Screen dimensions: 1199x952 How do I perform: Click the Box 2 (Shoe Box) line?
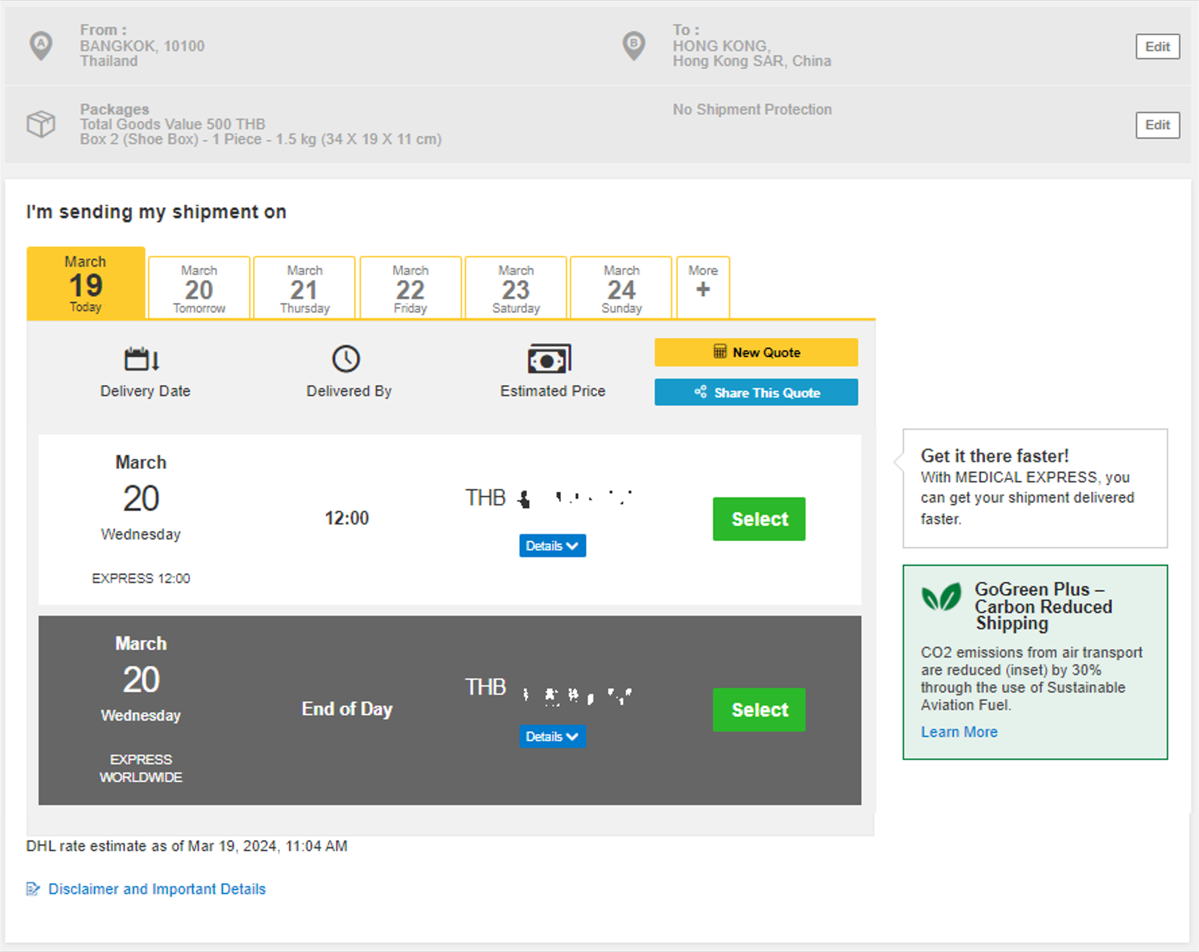(x=261, y=139)
